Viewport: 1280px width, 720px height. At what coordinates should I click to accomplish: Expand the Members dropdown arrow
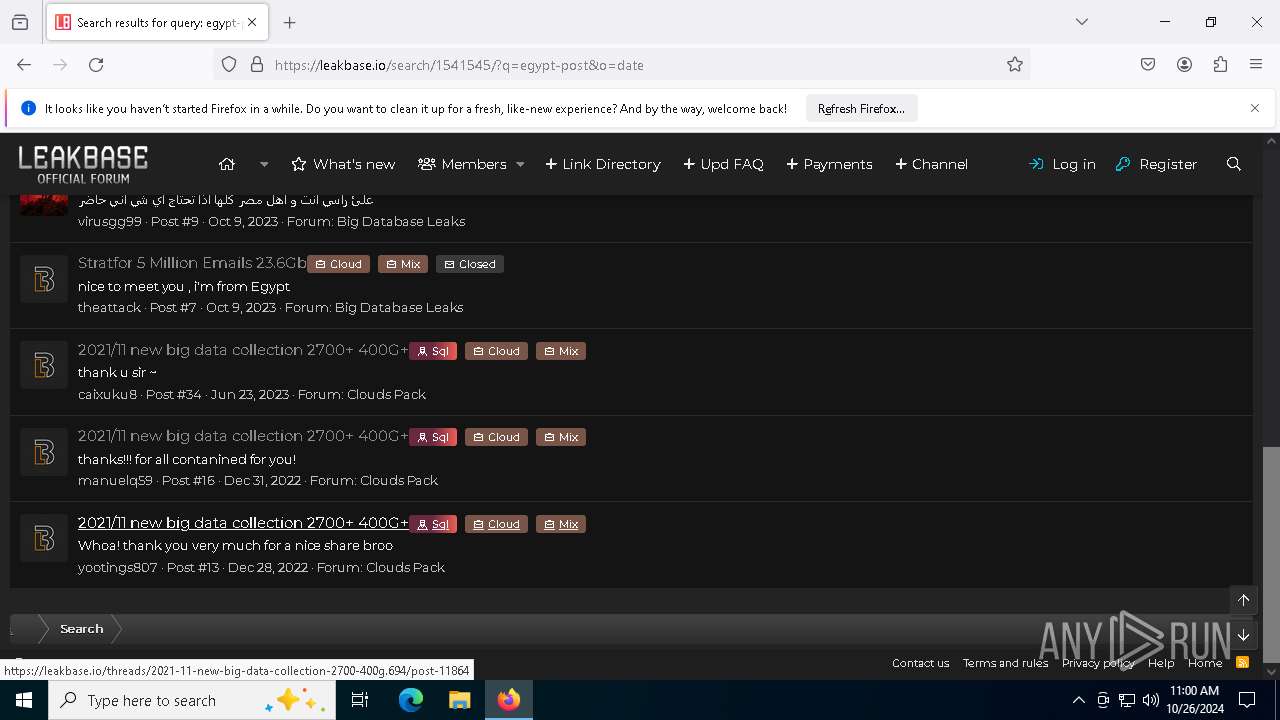pos(520,164)
